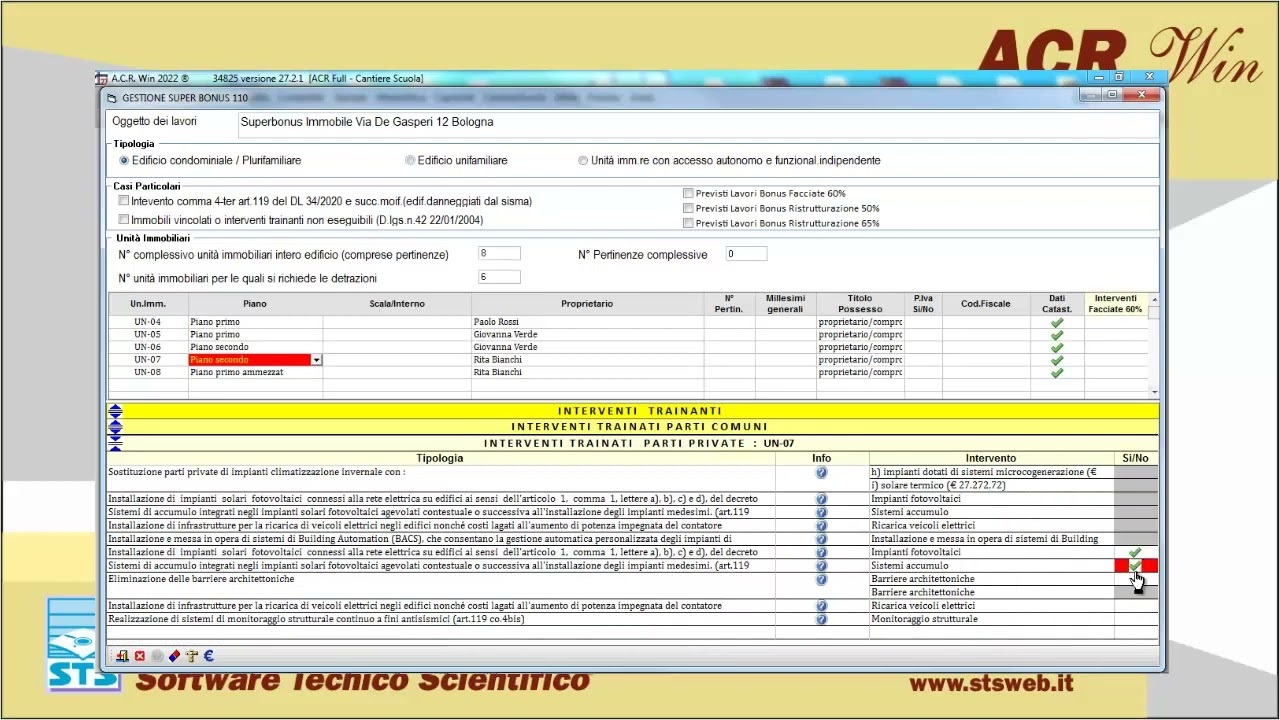The height and width of the screenshot is (720, 1280).
Task: Click Titolo Possesso column header
Action: (x=860, y=304)
